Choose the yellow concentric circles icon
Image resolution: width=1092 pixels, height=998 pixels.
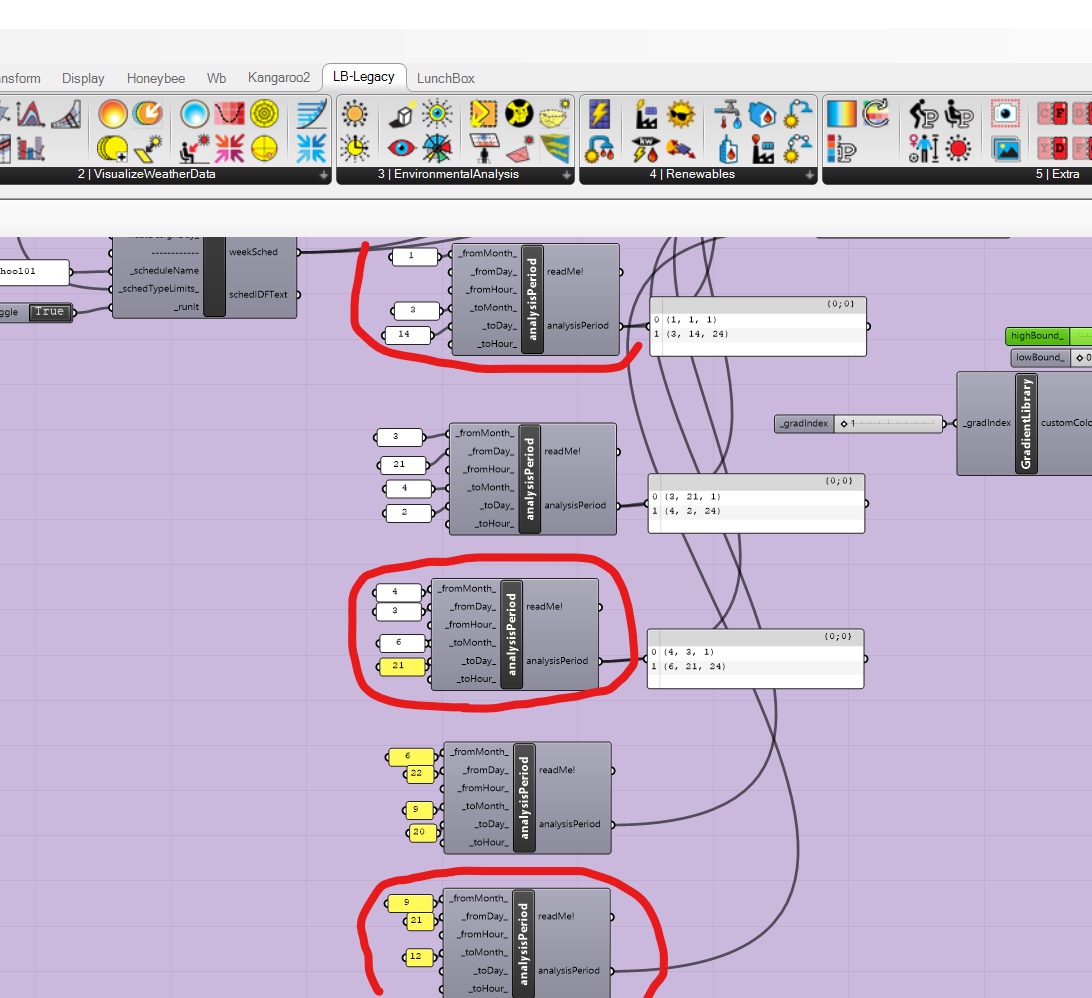[x=264, y=114]
